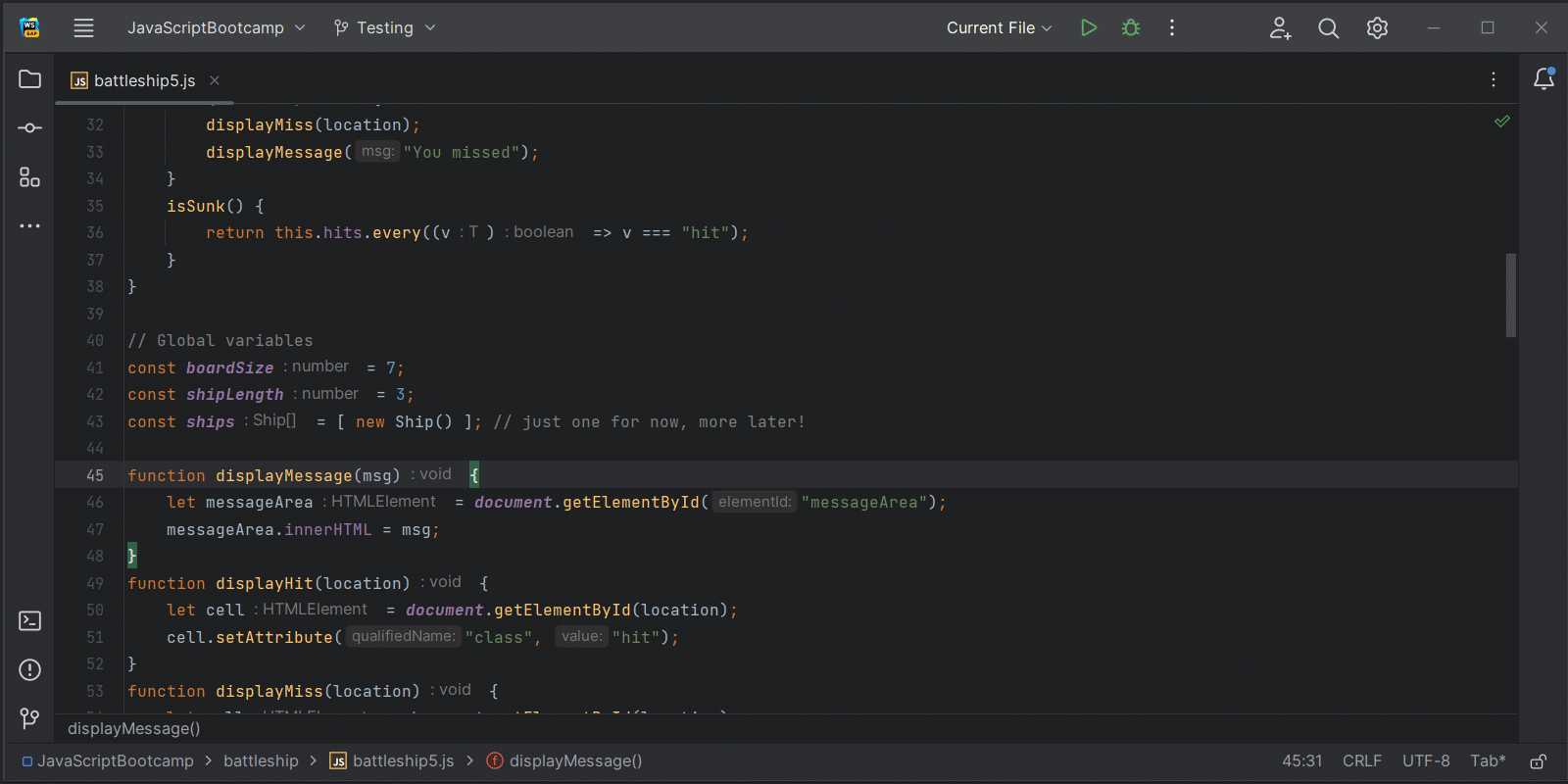Click the Tab* indent setting
Viewport: 1568px width, 784px height.
point(1488,760)
